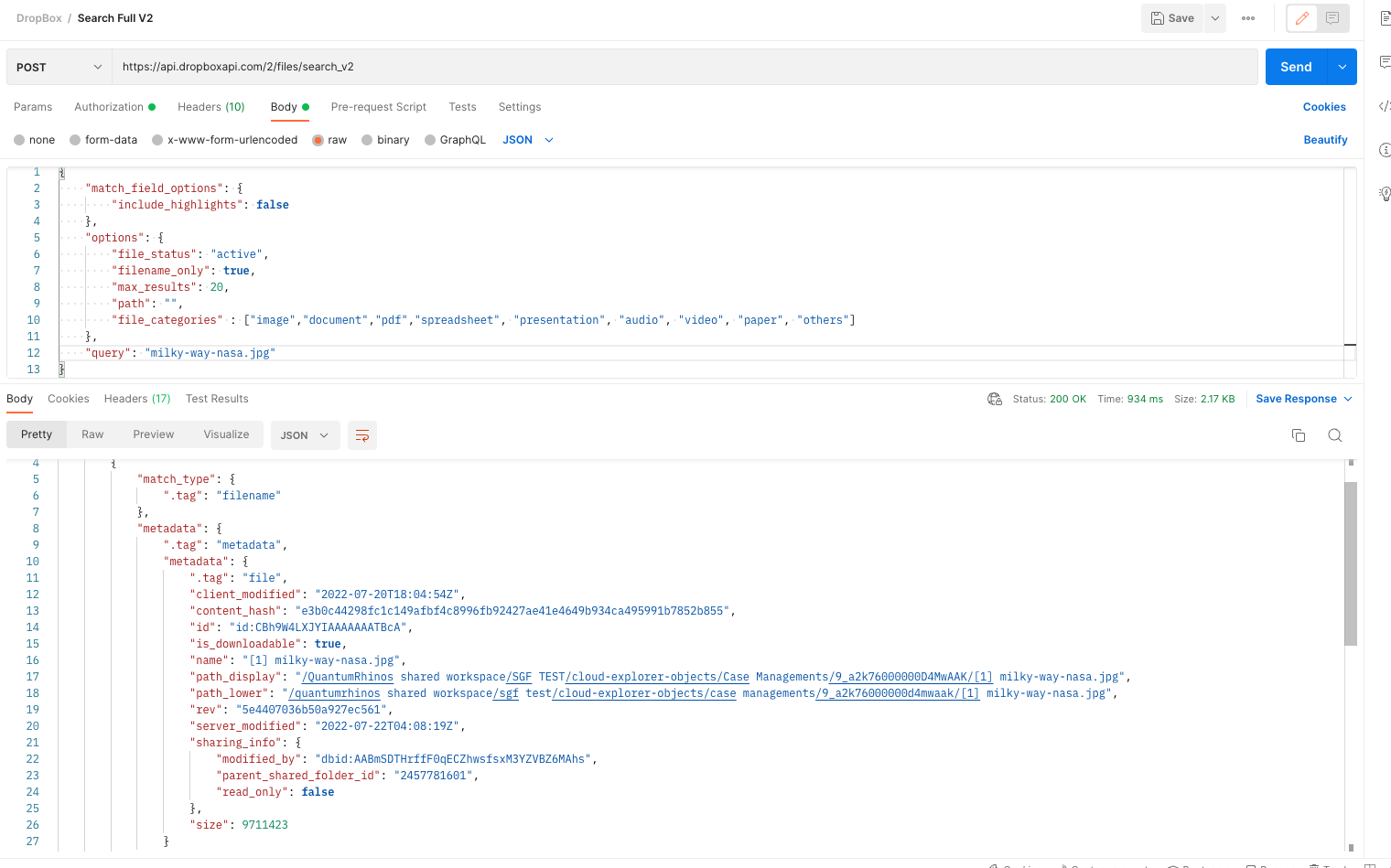The image size is (1391, 868).
Task: Select the GraphQL body type radio
Action: (x=430, y=140)
